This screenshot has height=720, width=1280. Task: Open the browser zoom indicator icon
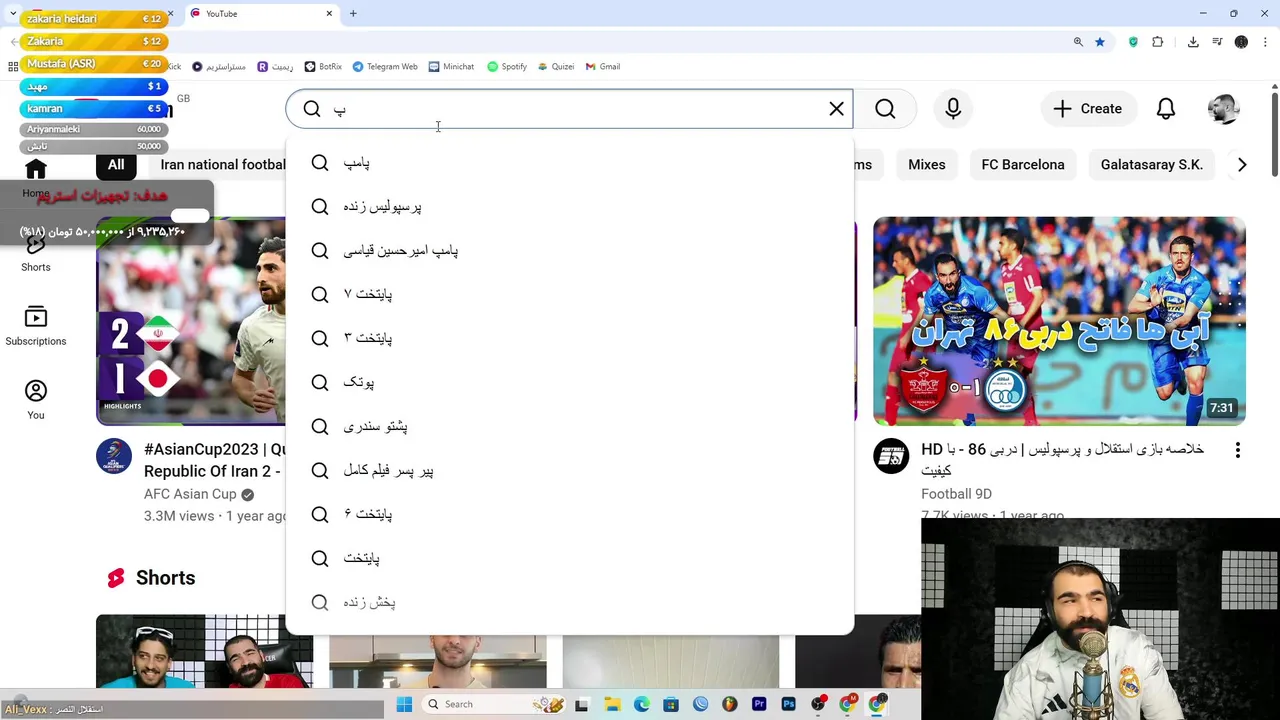[1078, 42]
